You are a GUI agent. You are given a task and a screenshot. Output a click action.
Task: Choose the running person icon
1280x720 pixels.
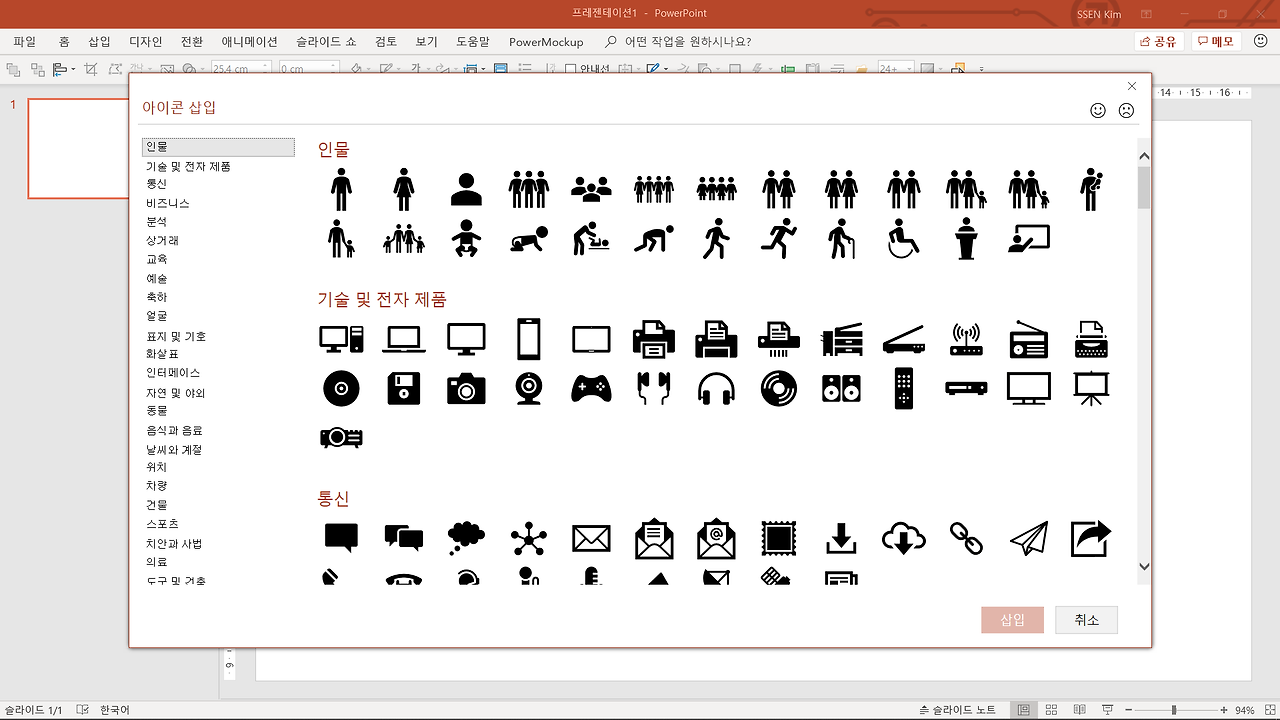pyautogui.click(x=777, y=238)
